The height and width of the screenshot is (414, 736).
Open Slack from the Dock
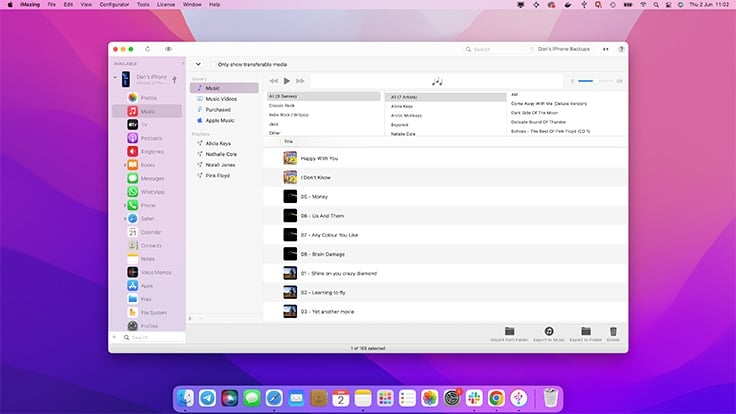pos(474,398)
